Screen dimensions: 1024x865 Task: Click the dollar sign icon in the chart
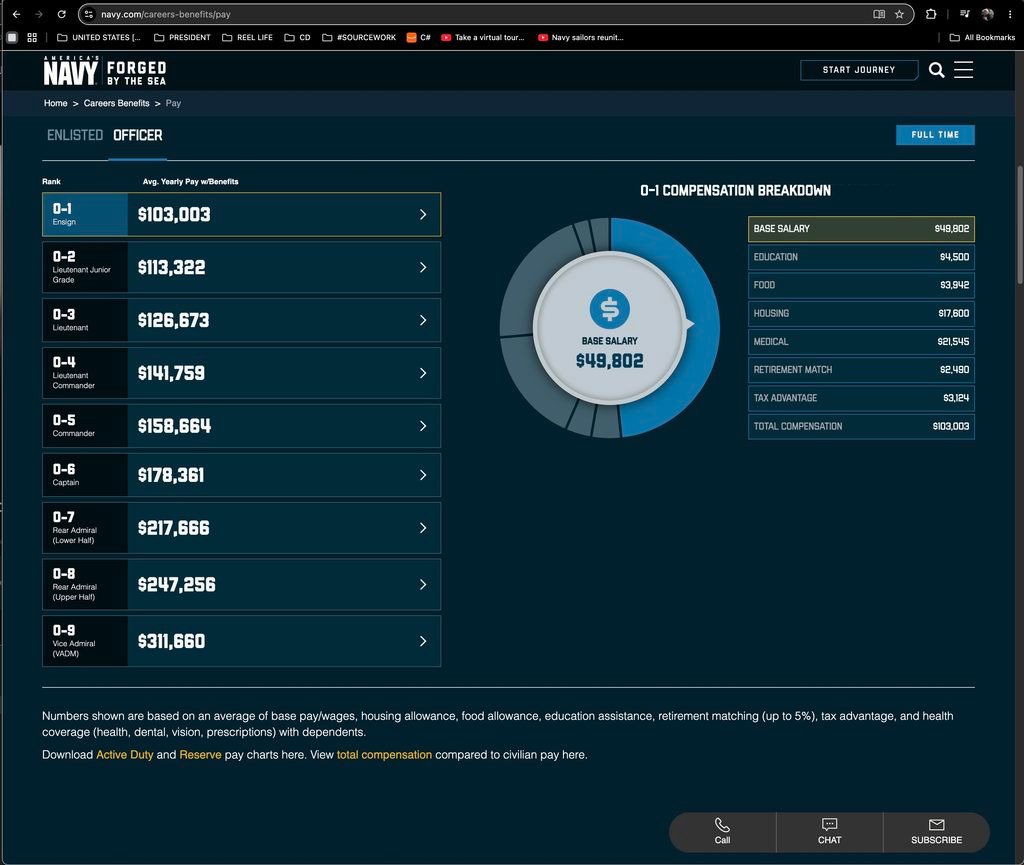pyautogui.click(x=609, y=309)
